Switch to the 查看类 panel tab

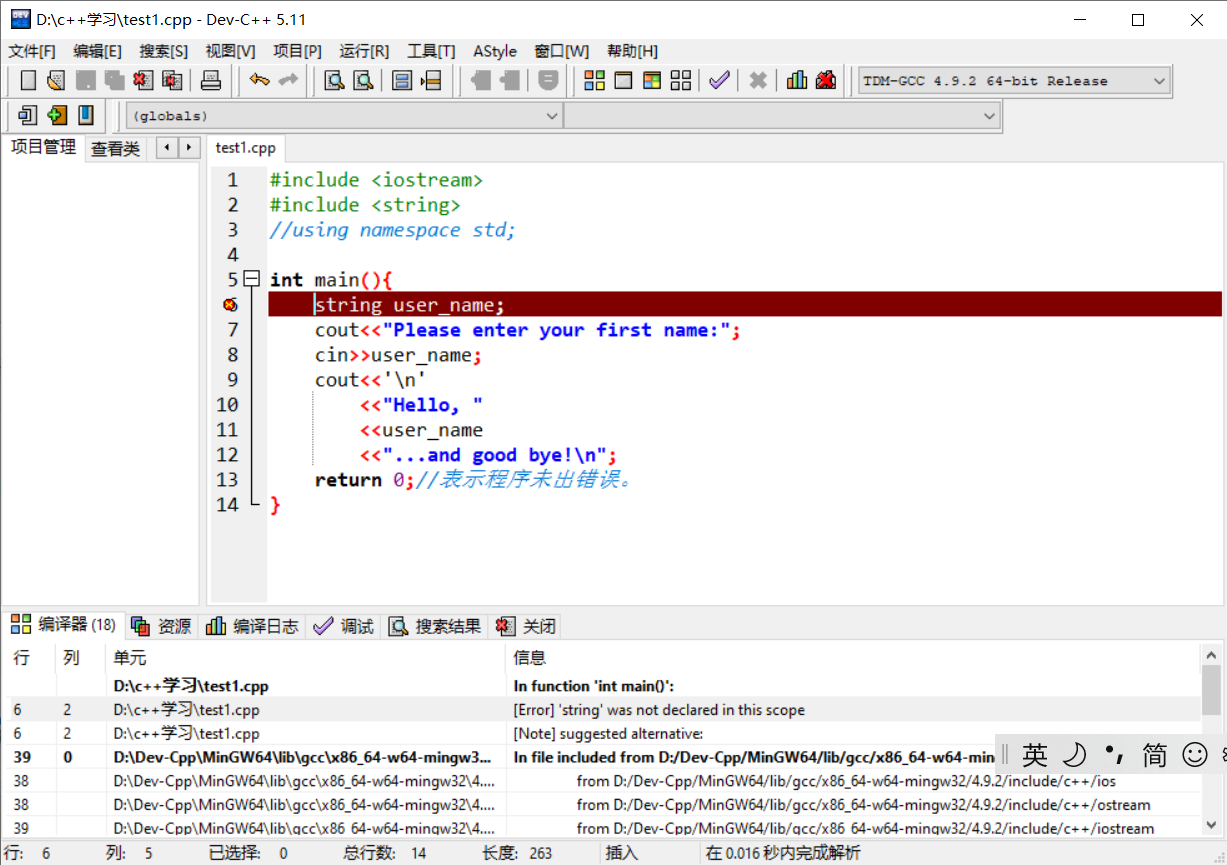click(x=116, y=149)
